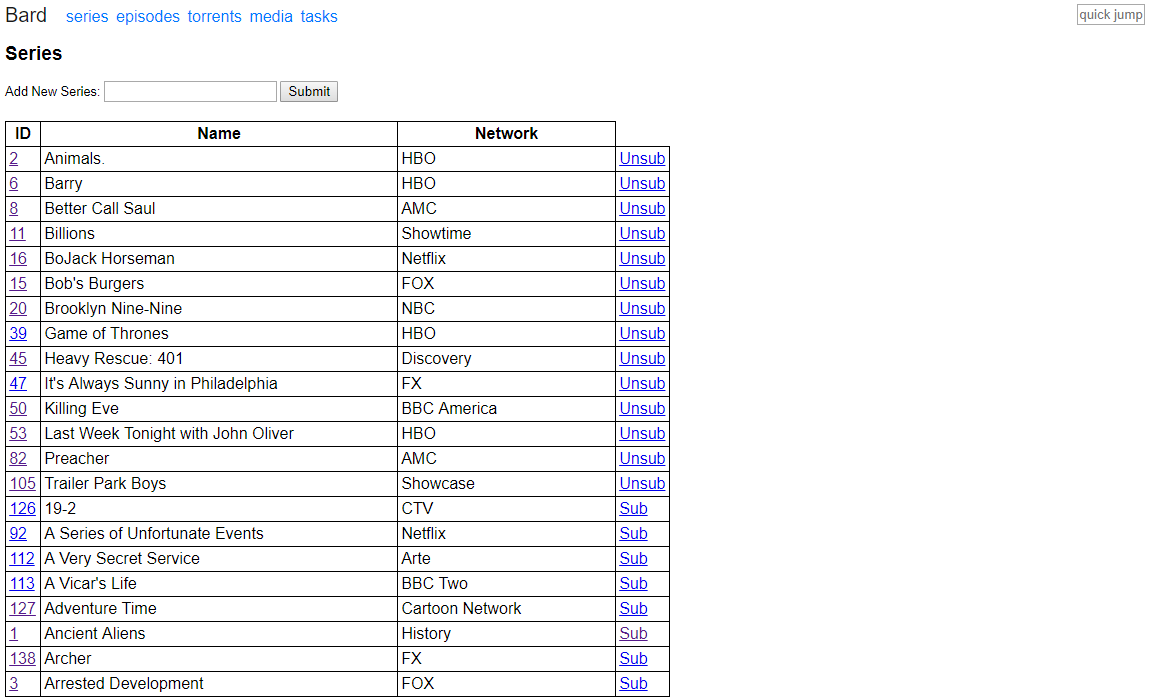Open series ID 82 for Preacher
This screenshot has height=697, width=1153.
point(18,458)
